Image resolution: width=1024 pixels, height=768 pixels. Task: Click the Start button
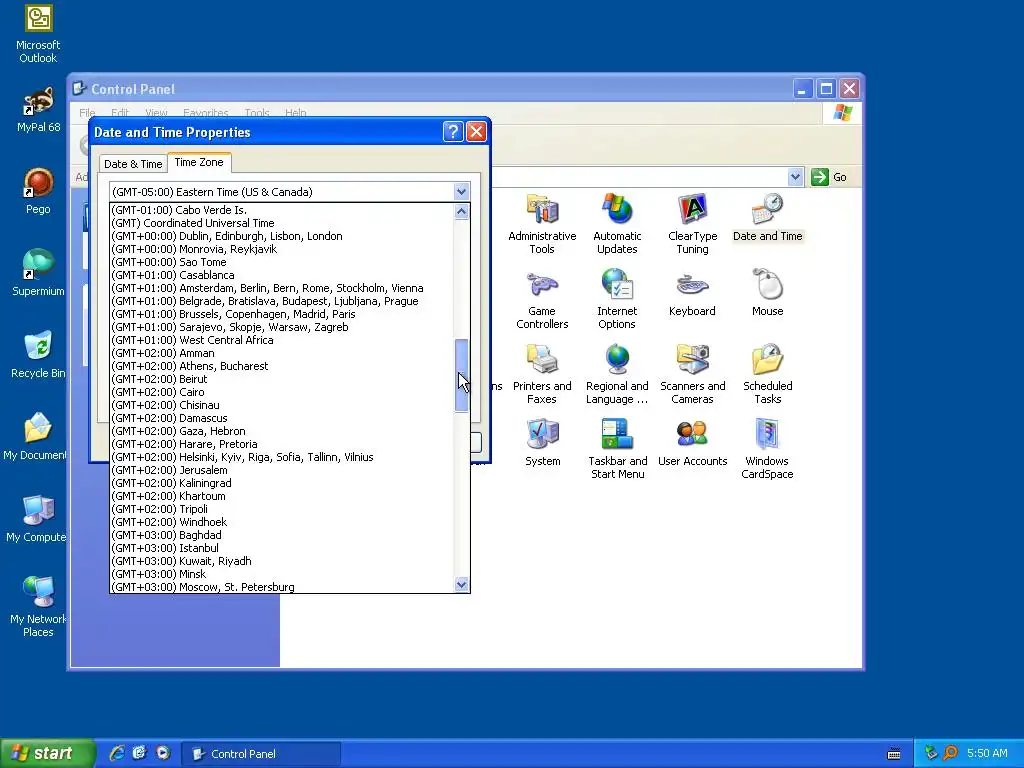pyautogui.click(x=47, y=753)
